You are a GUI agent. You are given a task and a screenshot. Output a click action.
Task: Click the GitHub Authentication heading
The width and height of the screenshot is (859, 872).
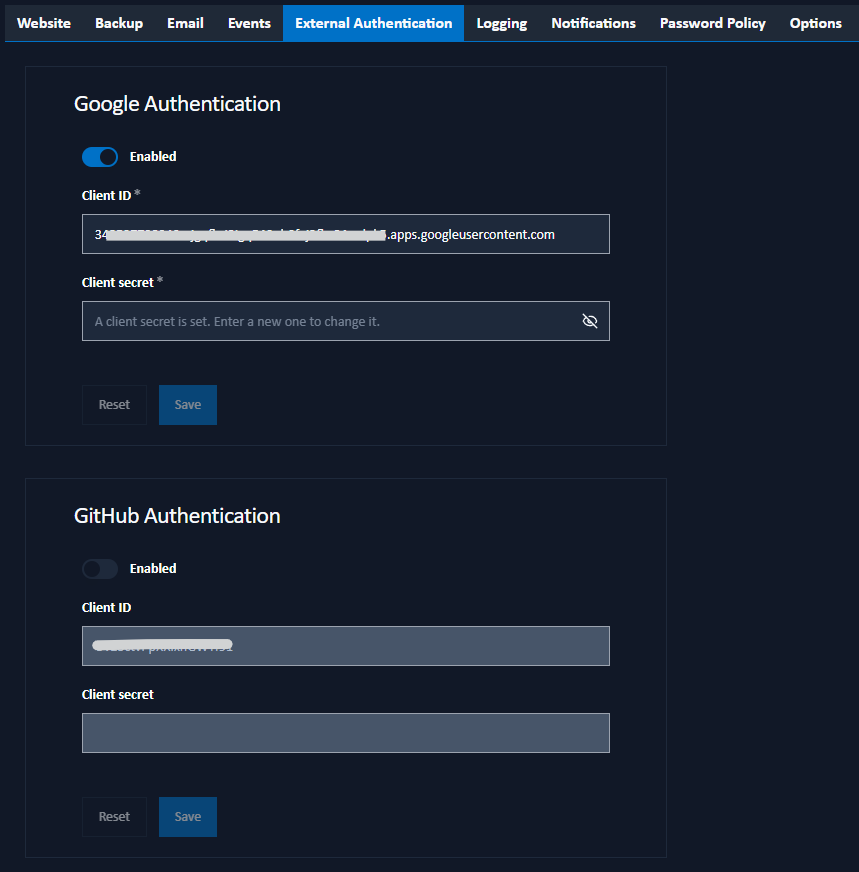177,516
